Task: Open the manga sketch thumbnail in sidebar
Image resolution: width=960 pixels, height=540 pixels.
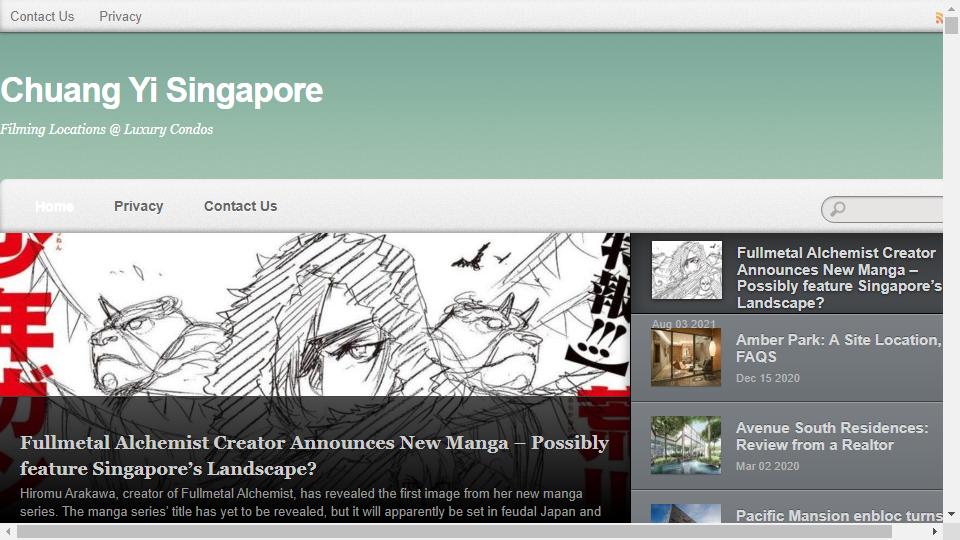Action: click(686, 270)
